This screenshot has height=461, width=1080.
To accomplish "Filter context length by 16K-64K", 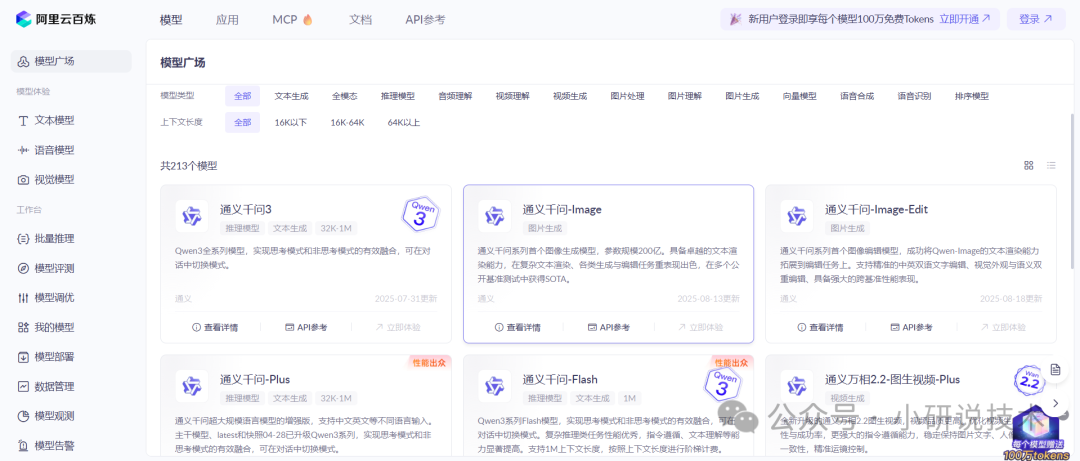I will tap(347, 123).
